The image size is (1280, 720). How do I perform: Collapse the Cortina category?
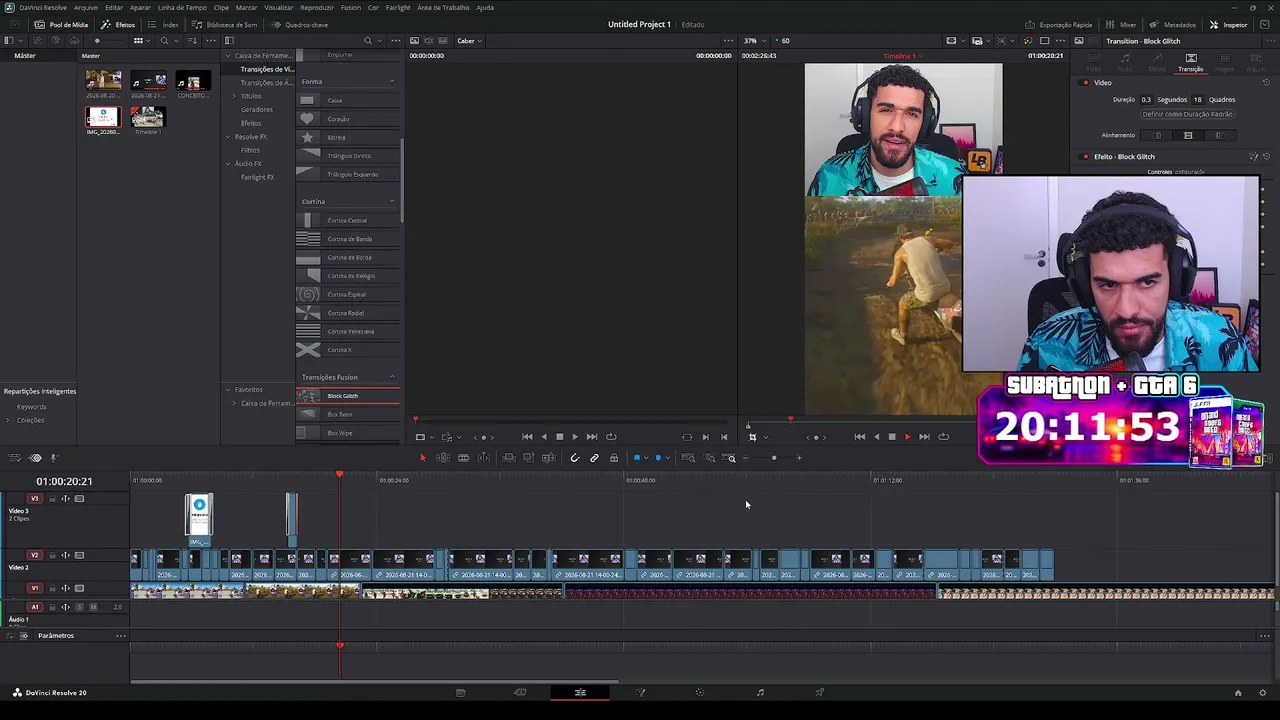pos(392,201)
